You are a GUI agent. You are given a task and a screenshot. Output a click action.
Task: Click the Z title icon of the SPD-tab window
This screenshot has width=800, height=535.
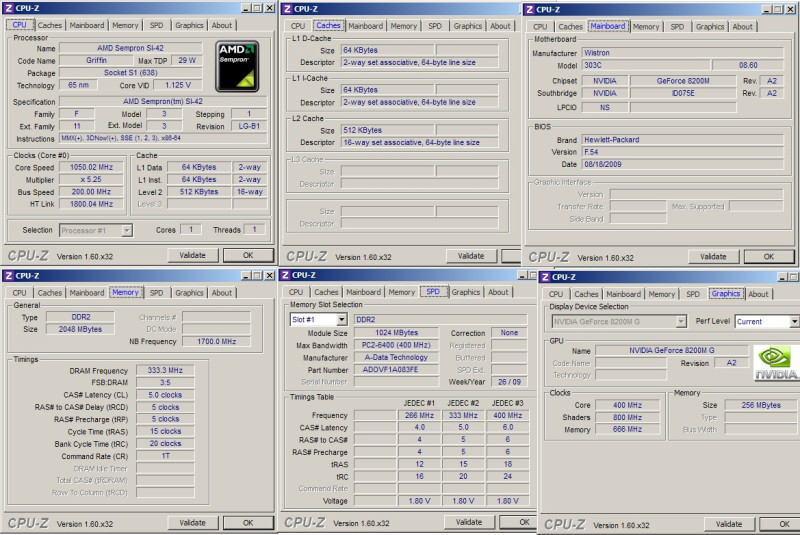coord(285,275)
